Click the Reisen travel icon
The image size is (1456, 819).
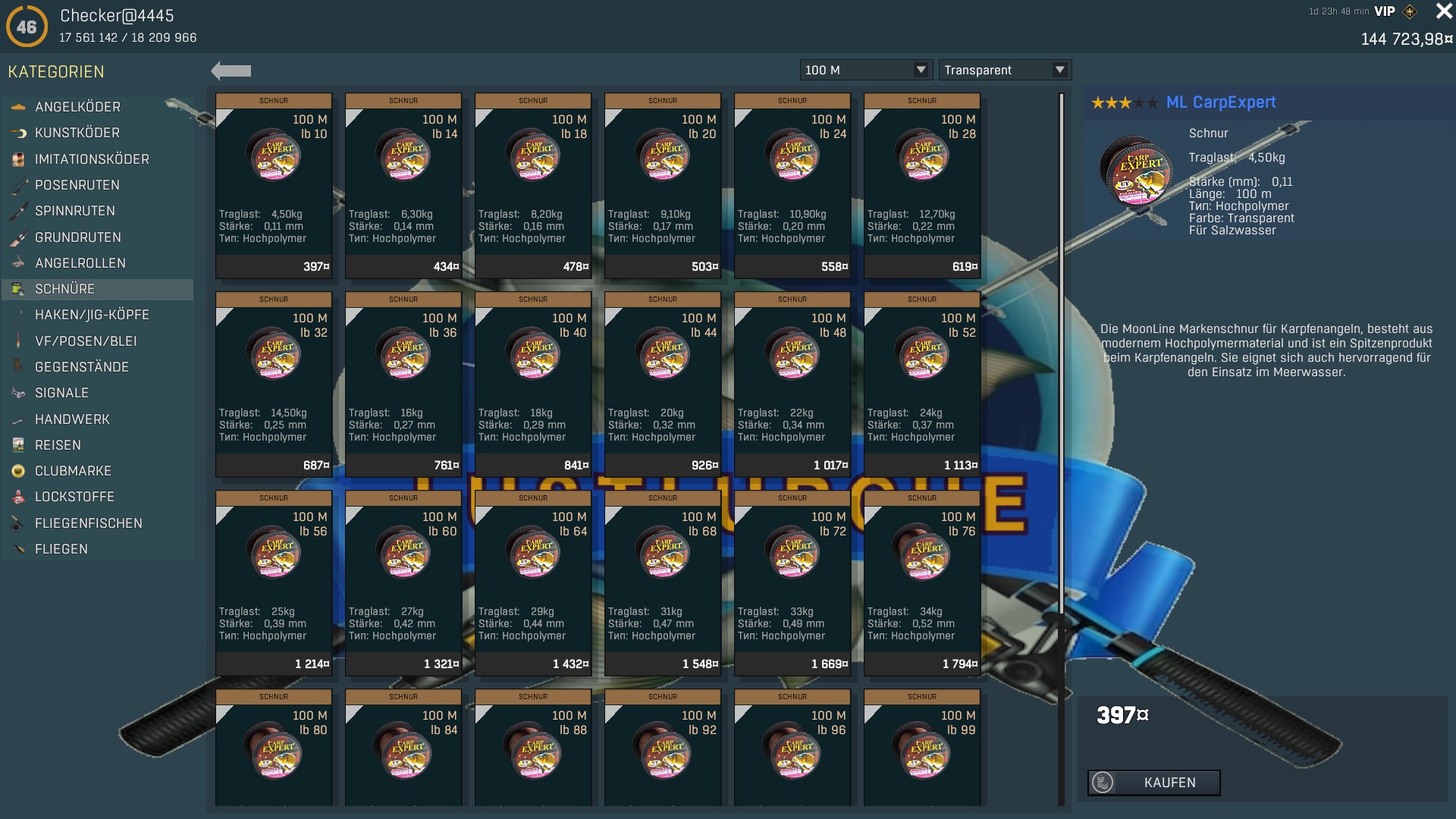(18, 445)
